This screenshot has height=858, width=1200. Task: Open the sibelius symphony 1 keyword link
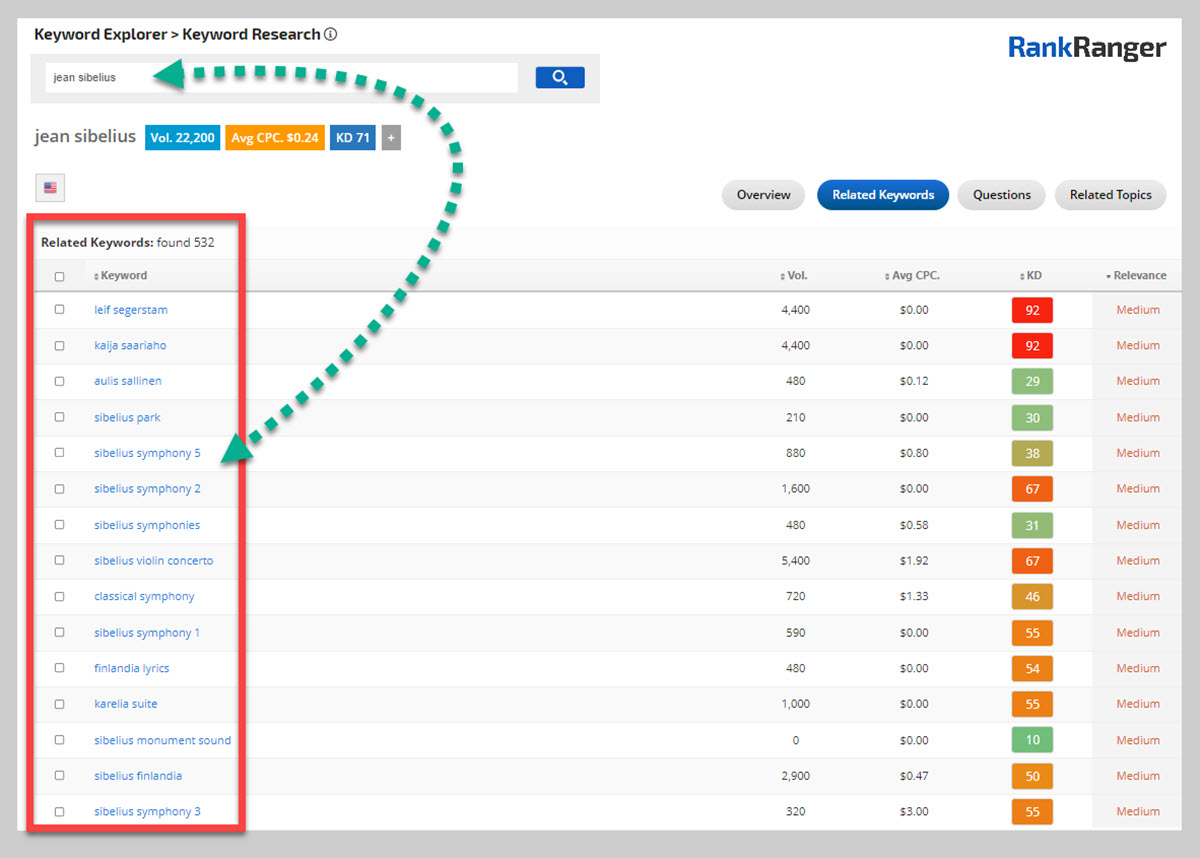pos(147,632)
